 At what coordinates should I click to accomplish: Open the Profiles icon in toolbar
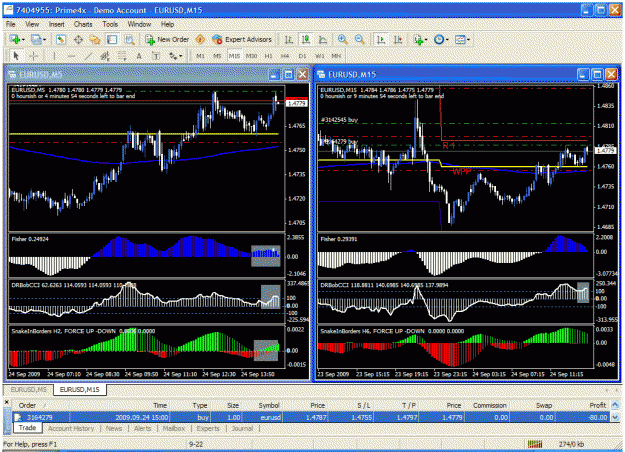[36, 39]
